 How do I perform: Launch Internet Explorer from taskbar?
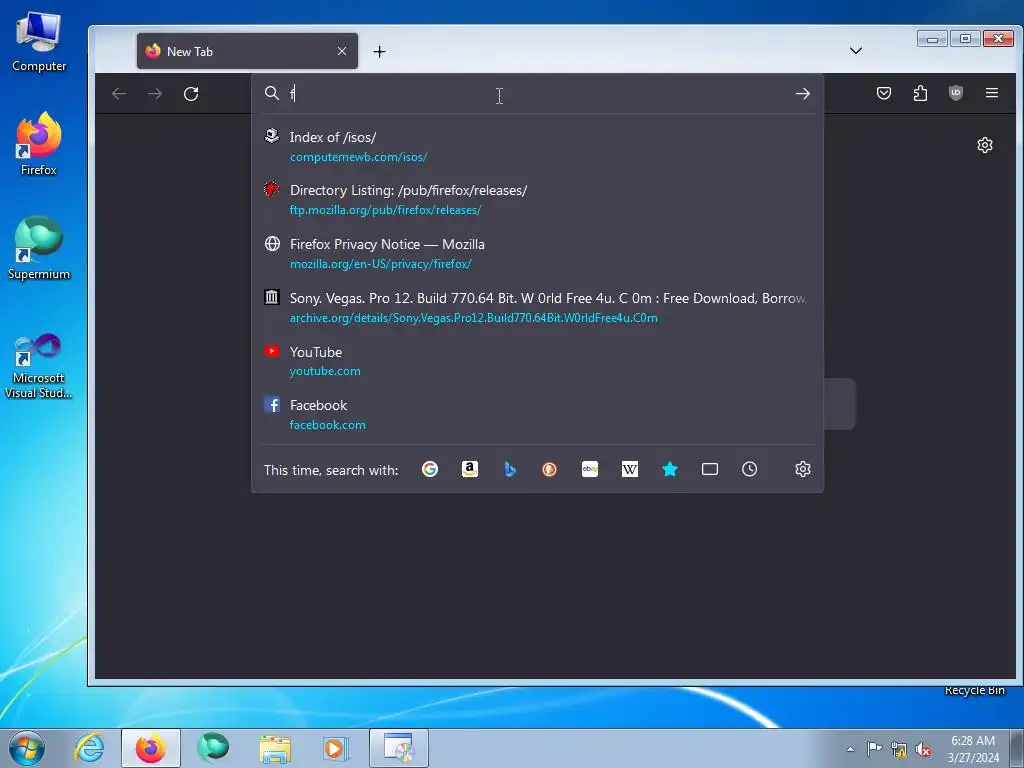(89, 748)
